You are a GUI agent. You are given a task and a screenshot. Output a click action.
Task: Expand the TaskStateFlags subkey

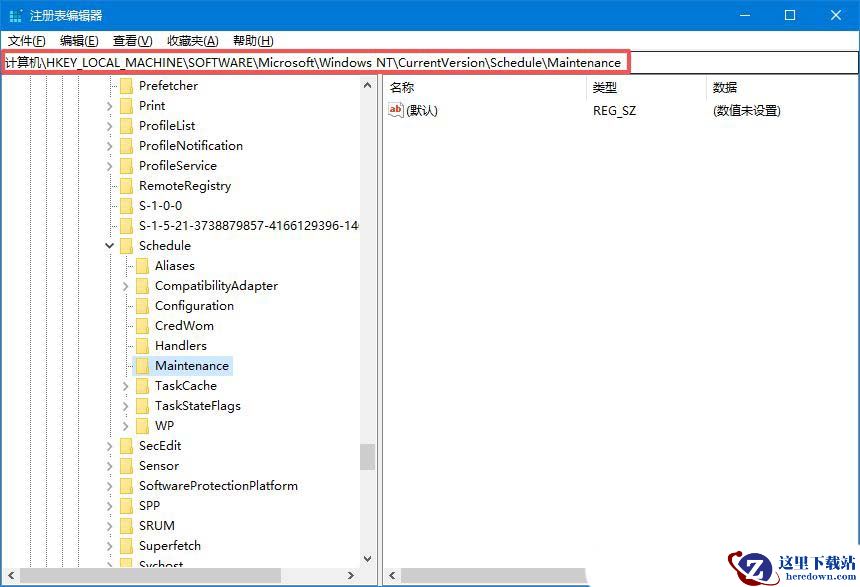click(x=126, y=406)
